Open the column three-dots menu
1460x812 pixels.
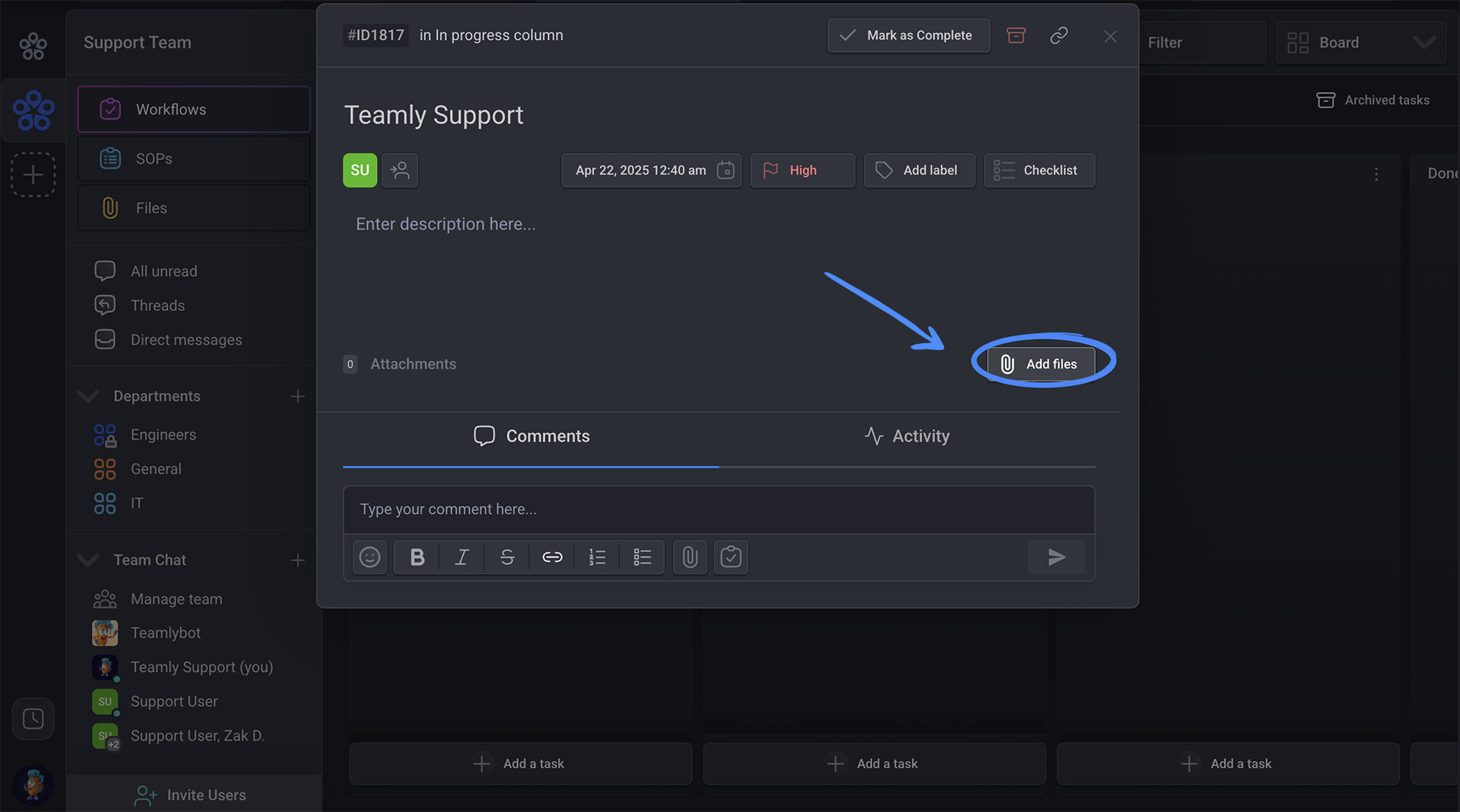tap(1376, 175)
